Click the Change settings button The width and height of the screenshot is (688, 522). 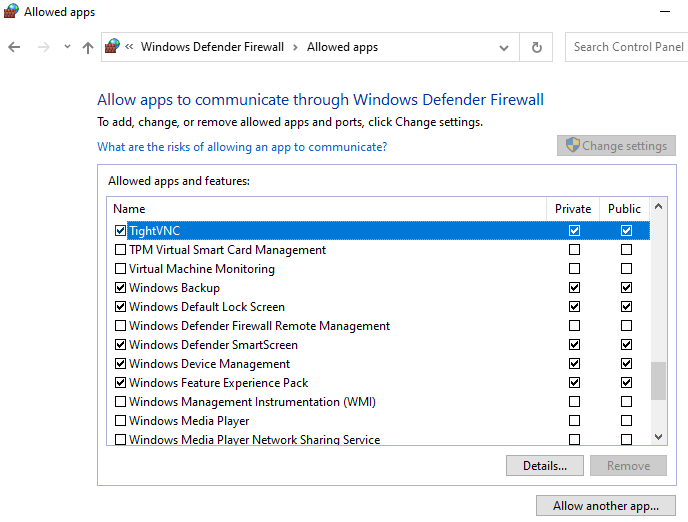pyautogui.click(x=616, y=146)
